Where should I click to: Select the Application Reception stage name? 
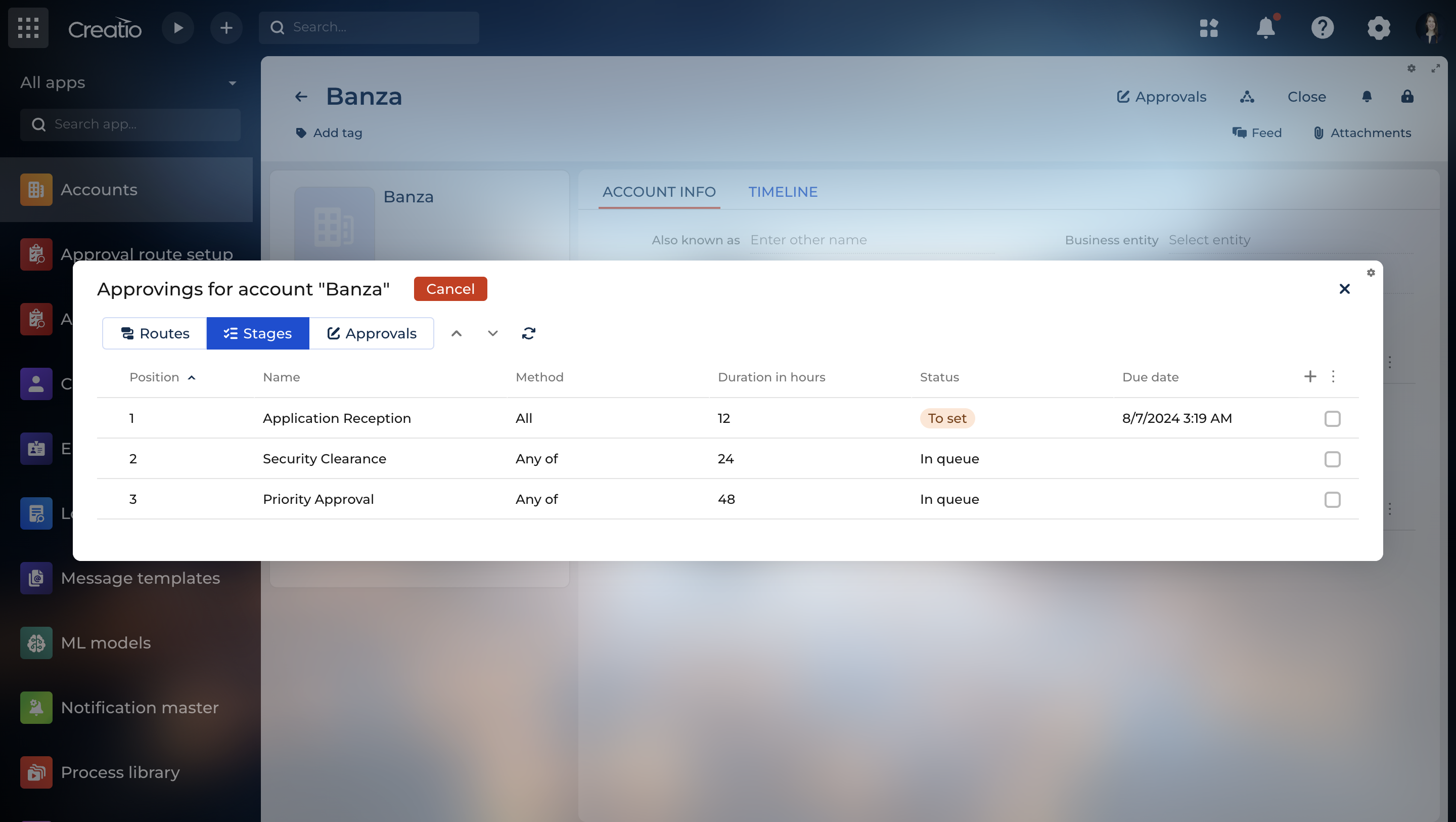[336, 418]
